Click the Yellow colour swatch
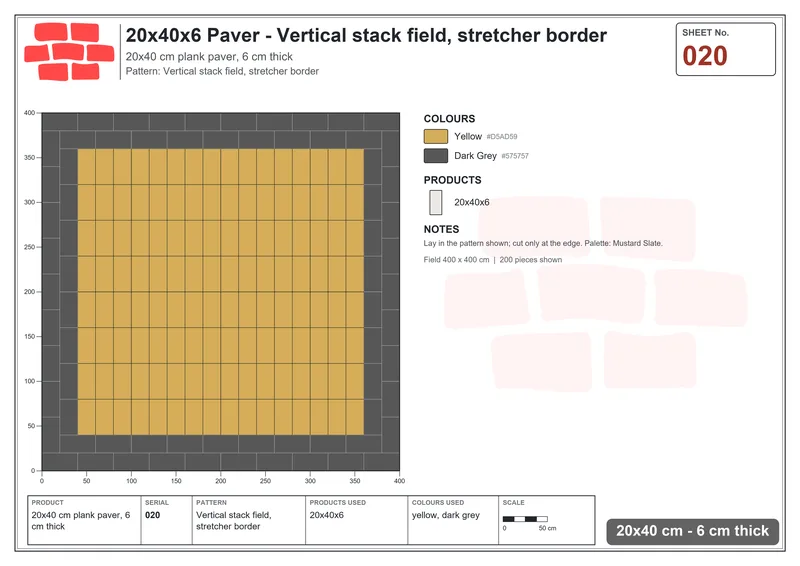800x566 pixels. click(436, 136)
